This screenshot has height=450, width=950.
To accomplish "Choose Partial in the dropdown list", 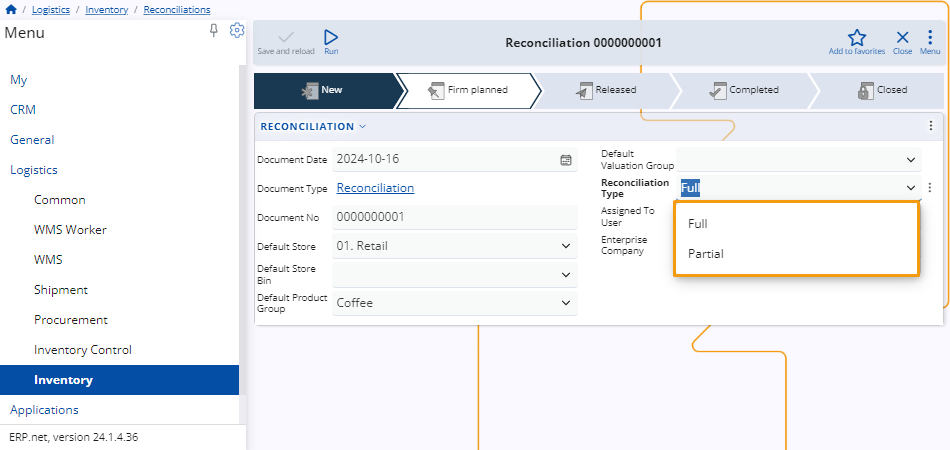I will pos(797,254).
